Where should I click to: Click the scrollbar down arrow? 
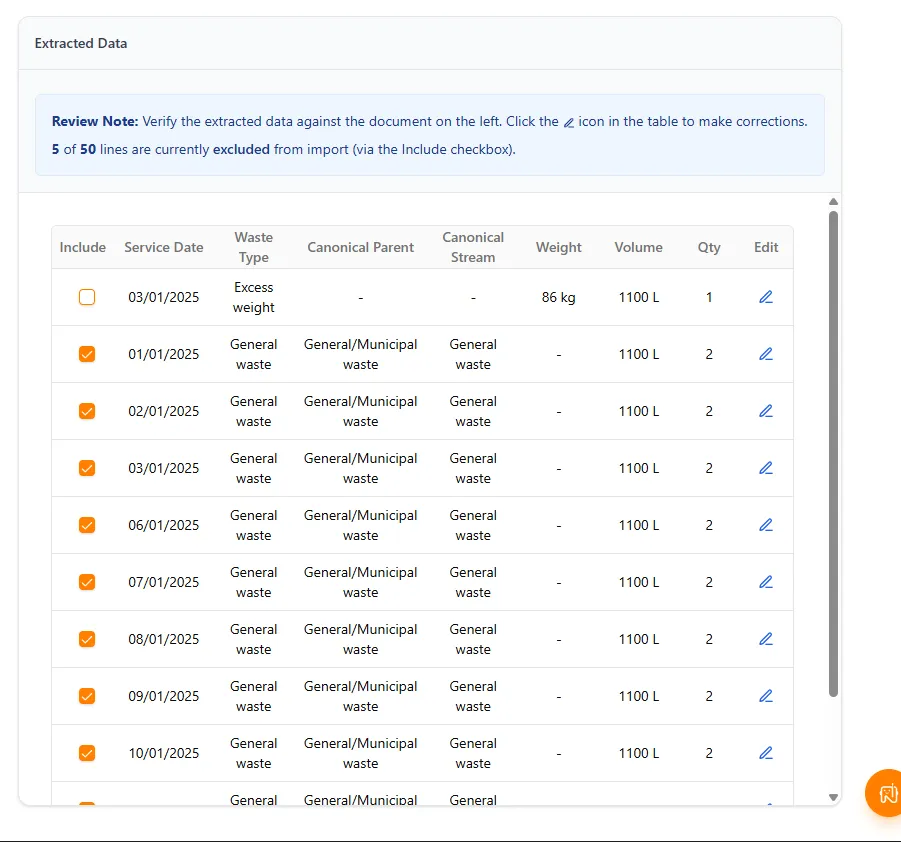[833, 797]
